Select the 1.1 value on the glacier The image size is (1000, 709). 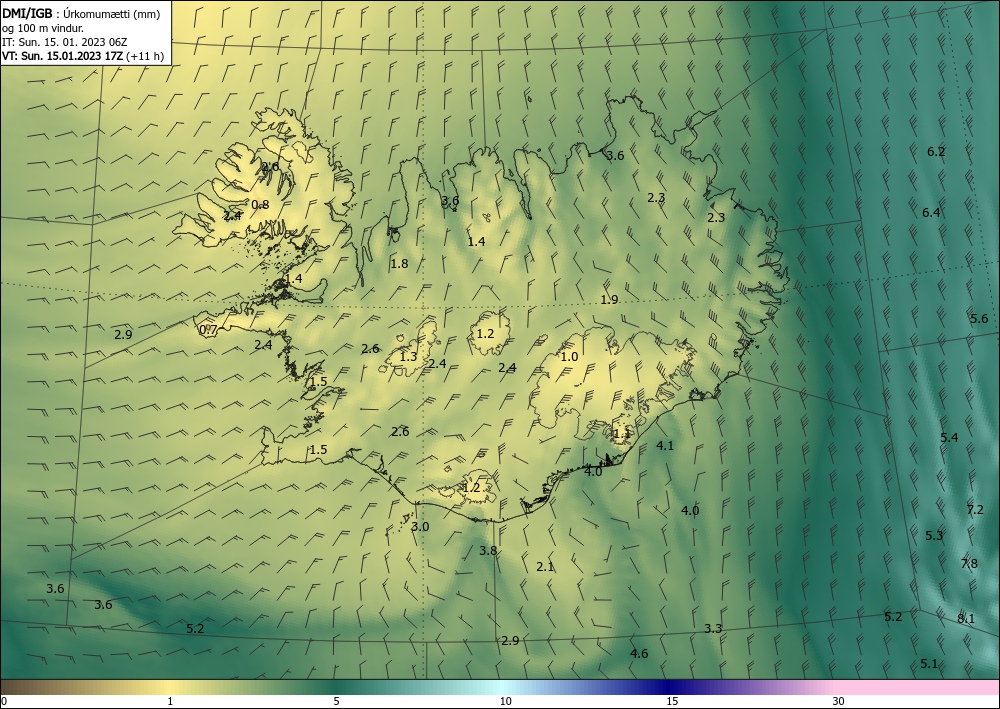tap(621, 434)
